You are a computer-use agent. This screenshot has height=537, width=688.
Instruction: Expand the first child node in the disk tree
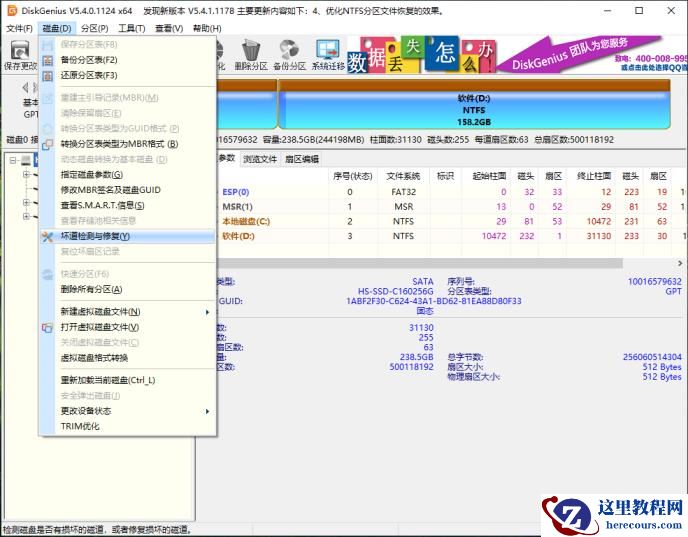point(26,175)
